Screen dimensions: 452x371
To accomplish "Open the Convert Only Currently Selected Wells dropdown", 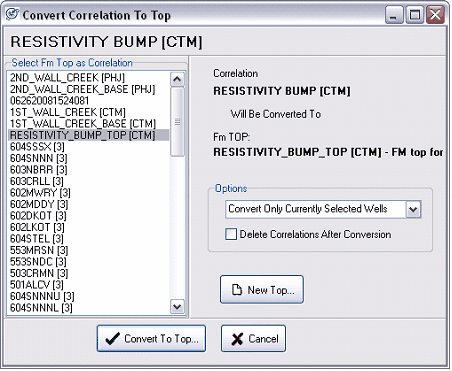I will tap(413, 209).
